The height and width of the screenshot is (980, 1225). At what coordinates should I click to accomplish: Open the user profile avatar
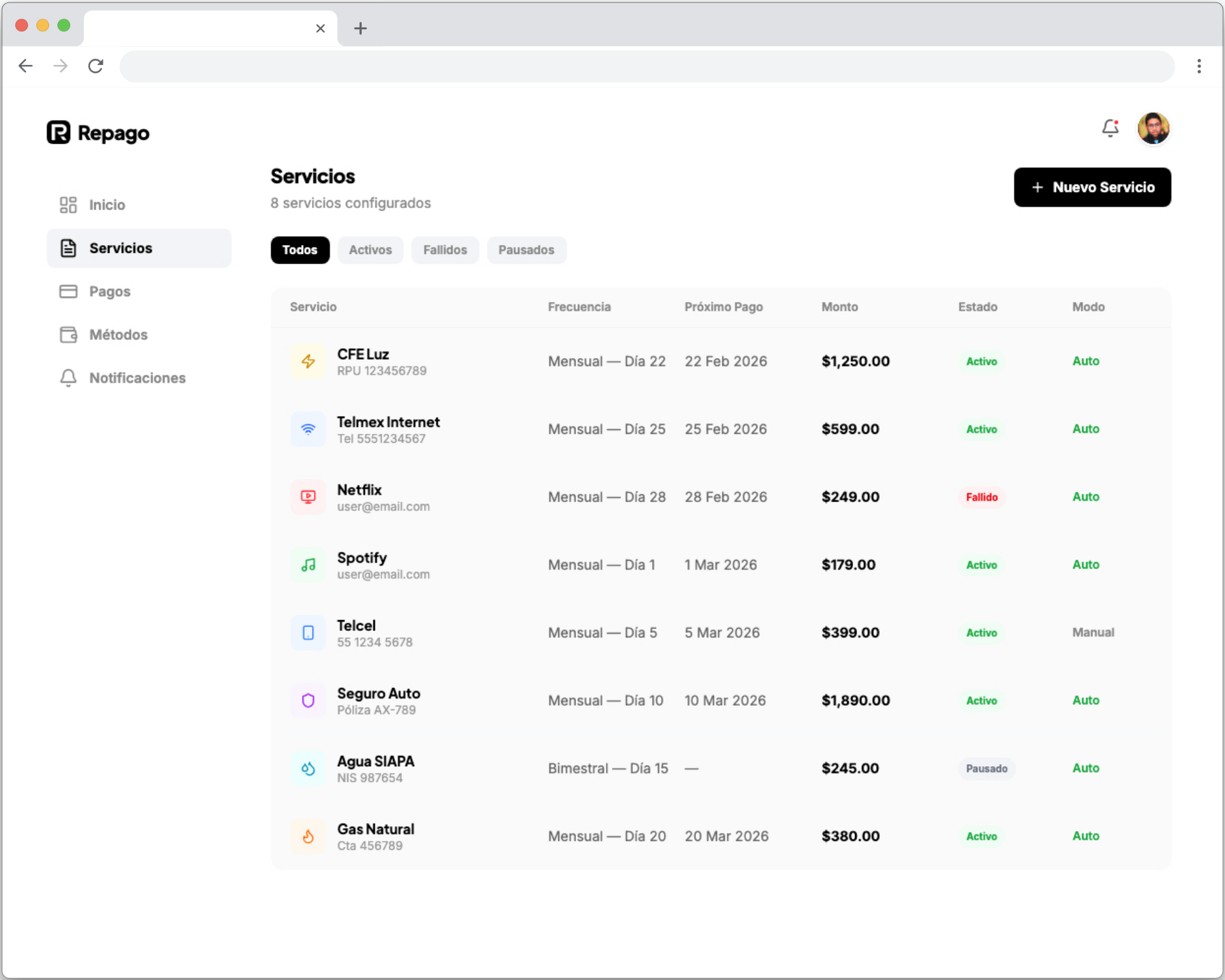point(1153,128)
